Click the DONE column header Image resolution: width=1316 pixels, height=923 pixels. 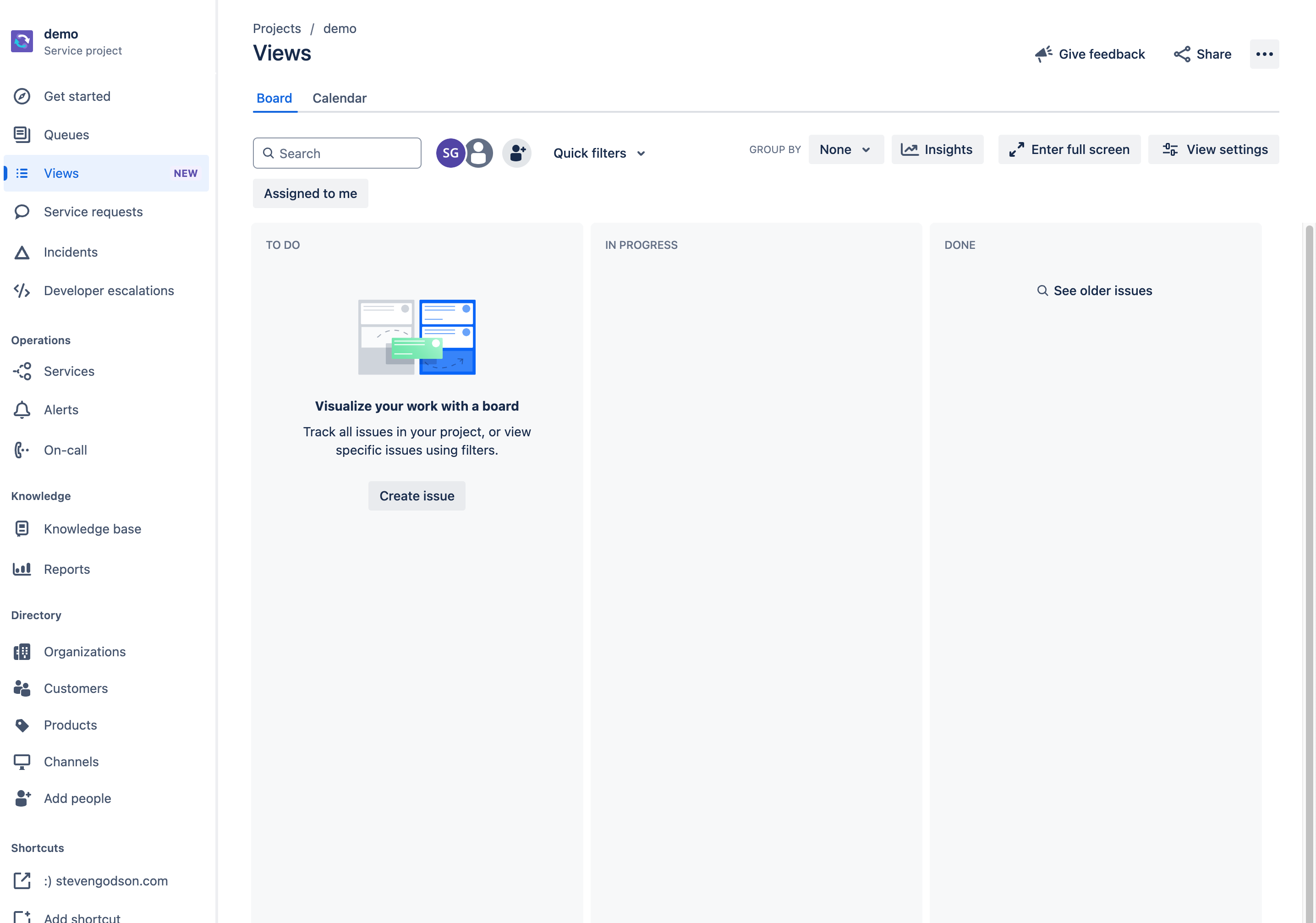point(960,245)
